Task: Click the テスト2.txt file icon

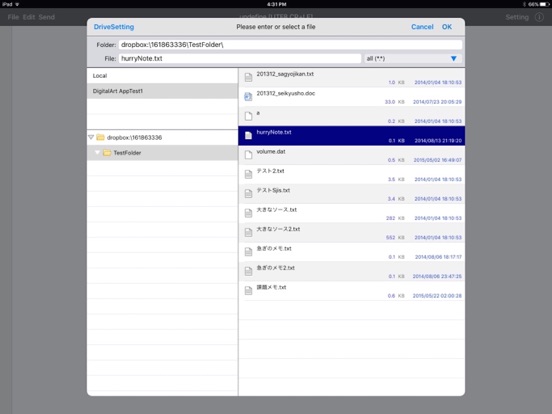Action: (248, 174)
